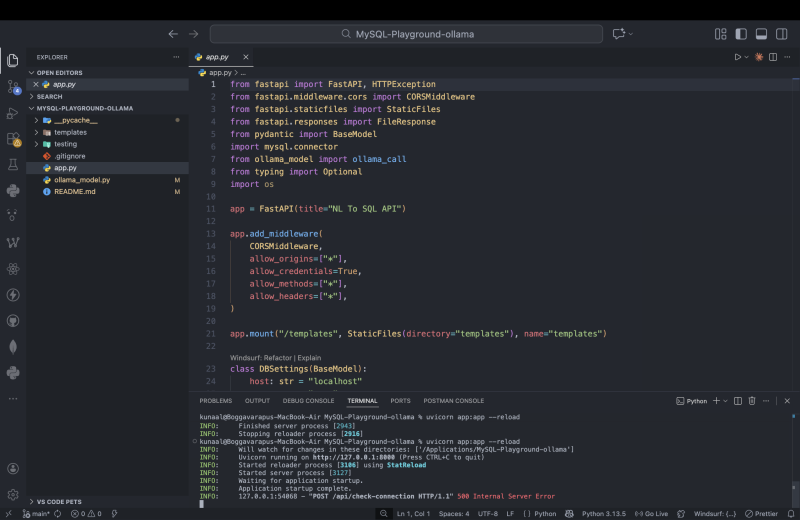Image resolution: width=800 pixels, height=520 pixels.
Task: Click Go Live in the status bar
Action: pyautogui.click(x=650, y=513)
